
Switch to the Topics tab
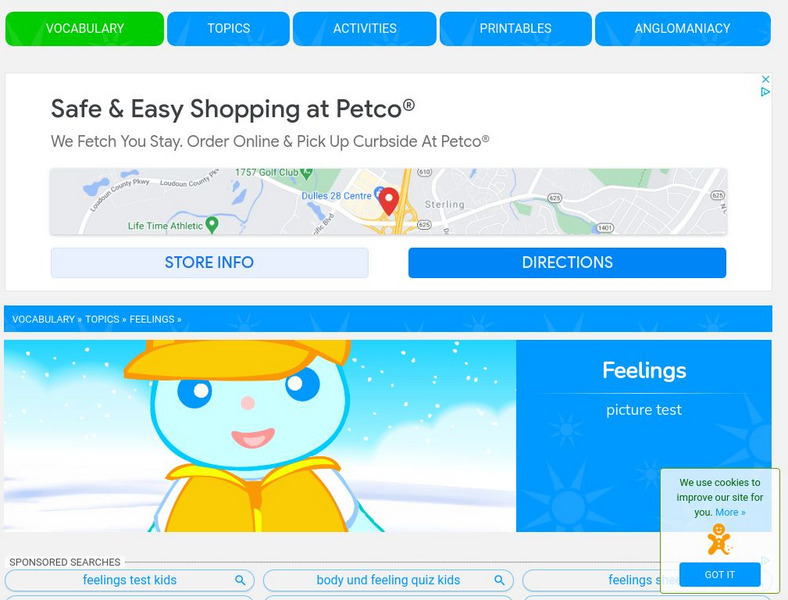click(228, 29)
